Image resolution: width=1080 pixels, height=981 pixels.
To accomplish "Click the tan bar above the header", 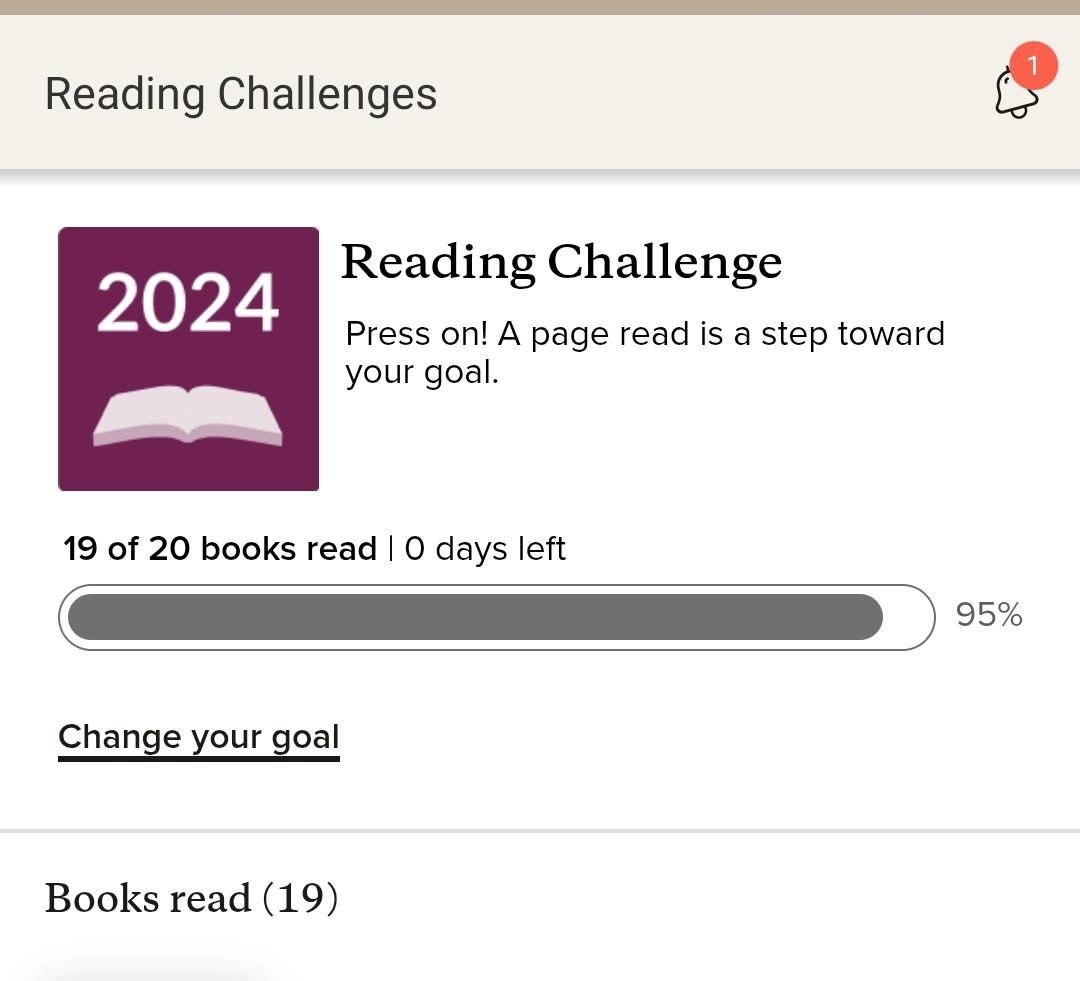I will pyautogui.click(x=540, y=7).
